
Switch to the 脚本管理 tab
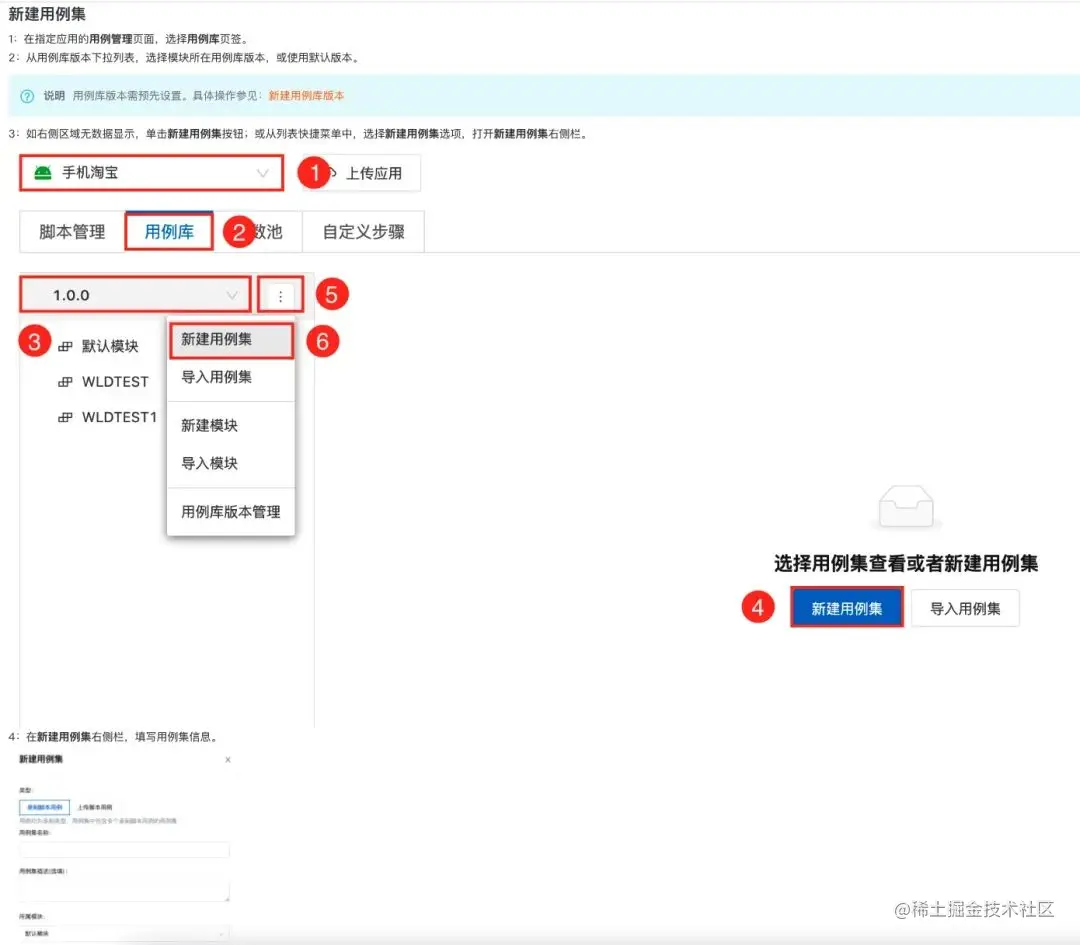72,232
